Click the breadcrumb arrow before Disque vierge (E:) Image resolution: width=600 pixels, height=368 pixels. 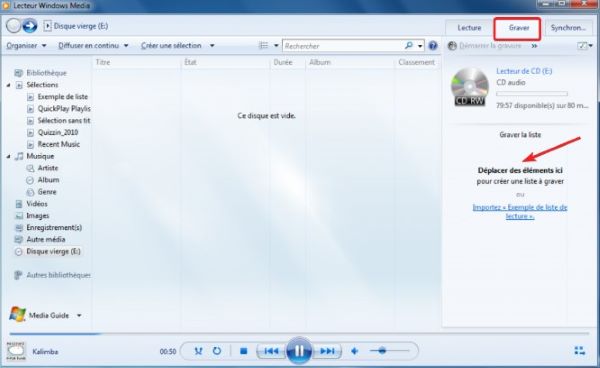click(x=47, y=26)
